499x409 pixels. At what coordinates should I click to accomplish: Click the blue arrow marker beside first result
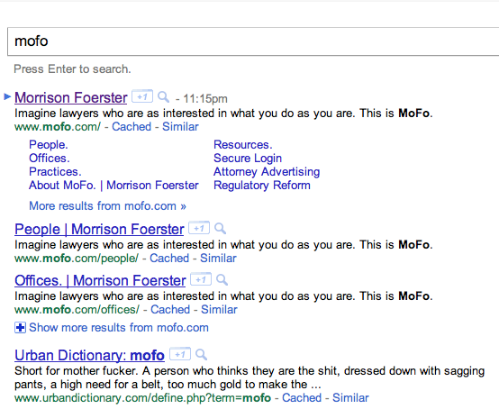[x=7, y=97]
